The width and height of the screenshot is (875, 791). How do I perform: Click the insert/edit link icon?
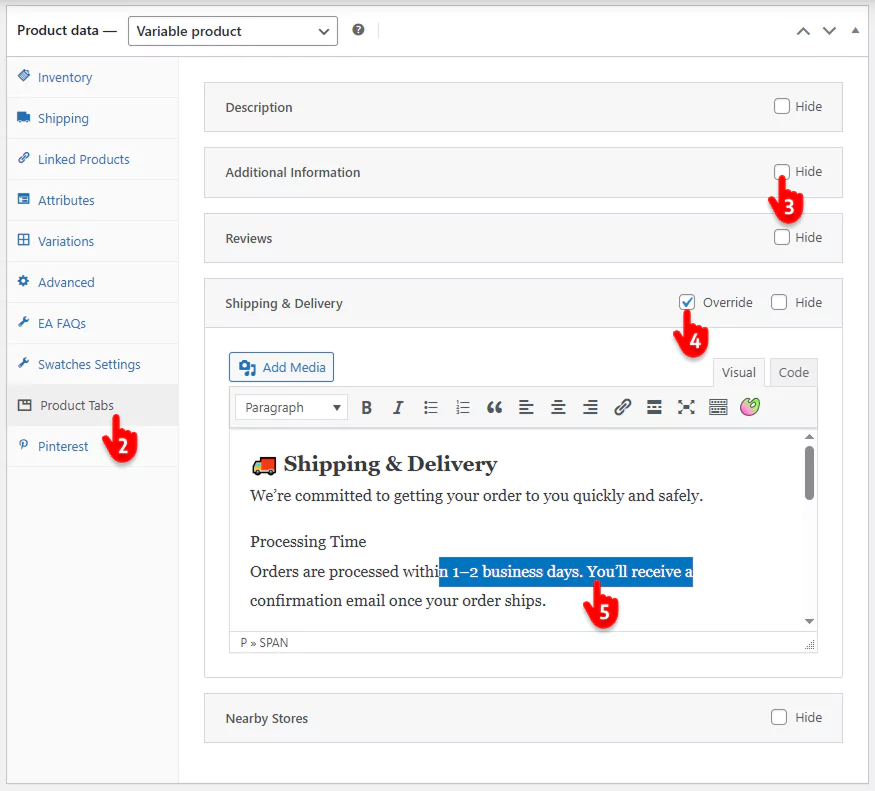[622, 408]
